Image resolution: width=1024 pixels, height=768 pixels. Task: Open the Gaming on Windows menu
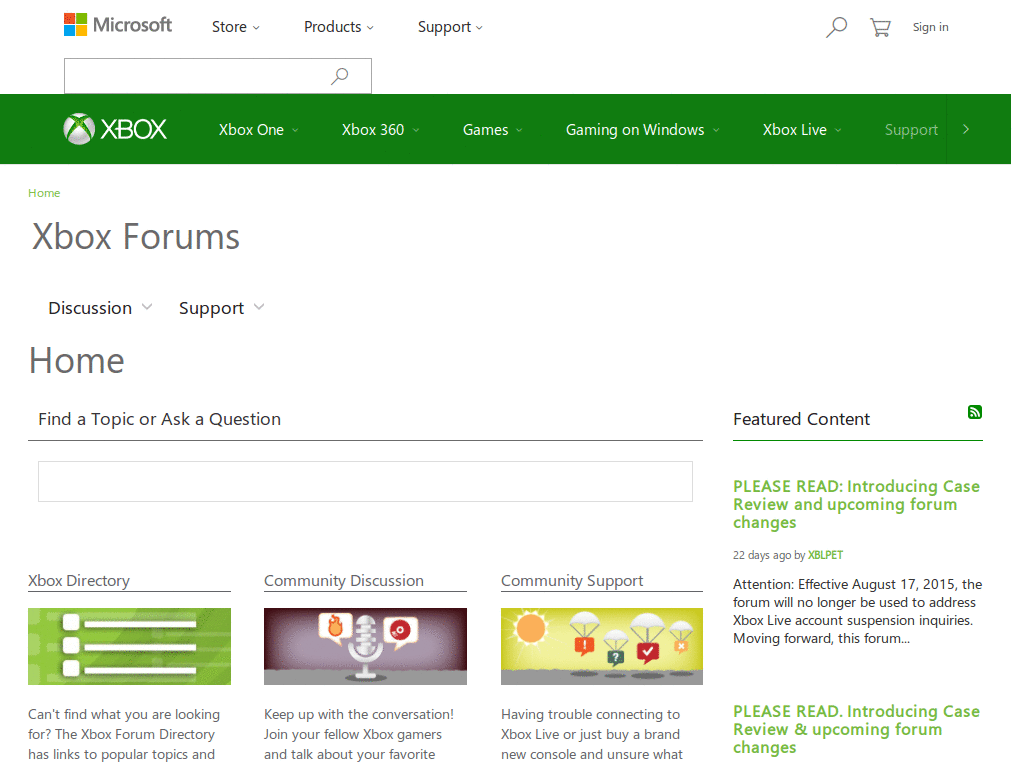[x=642, y=130]
